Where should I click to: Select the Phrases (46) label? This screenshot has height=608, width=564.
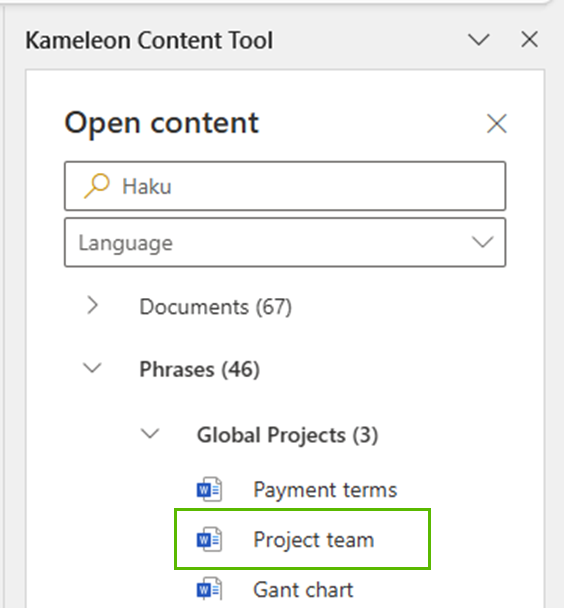[200, 369]
